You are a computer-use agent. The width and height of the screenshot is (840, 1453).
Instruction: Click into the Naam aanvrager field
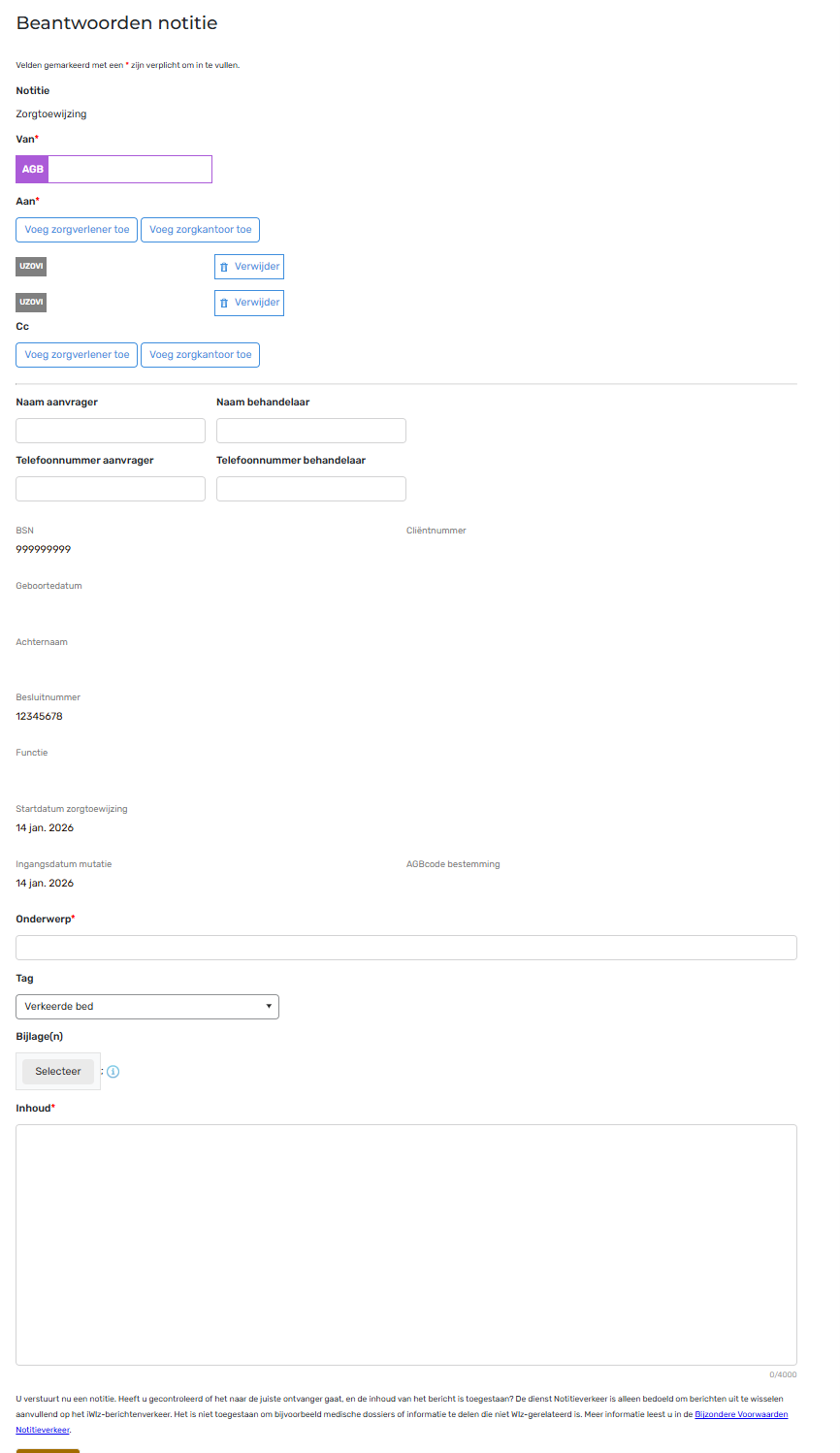[x=111, y=431]
